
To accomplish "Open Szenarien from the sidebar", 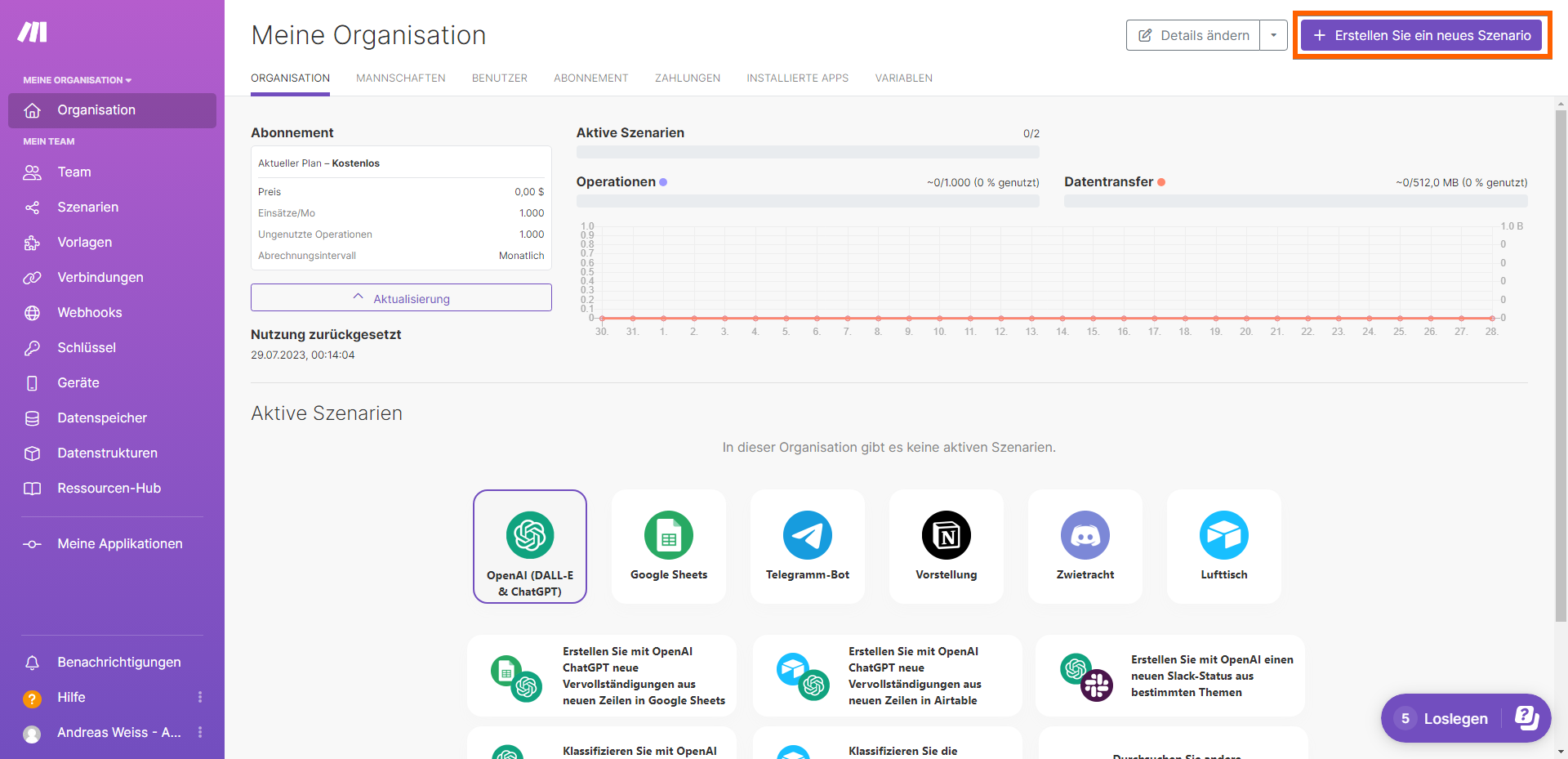I will click(x=87, y=208).
